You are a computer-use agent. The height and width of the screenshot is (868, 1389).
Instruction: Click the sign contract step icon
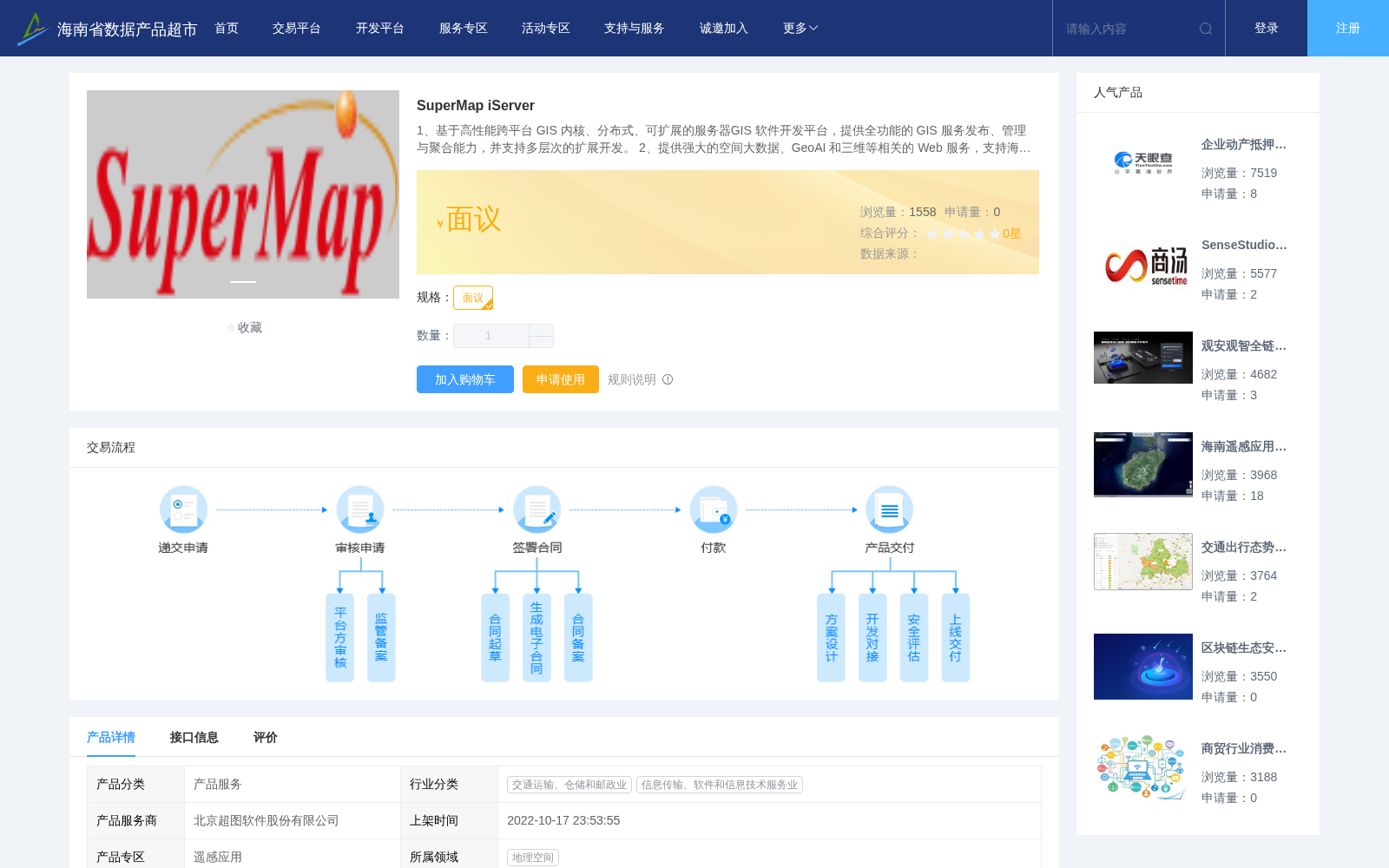[x=537, y=510]
